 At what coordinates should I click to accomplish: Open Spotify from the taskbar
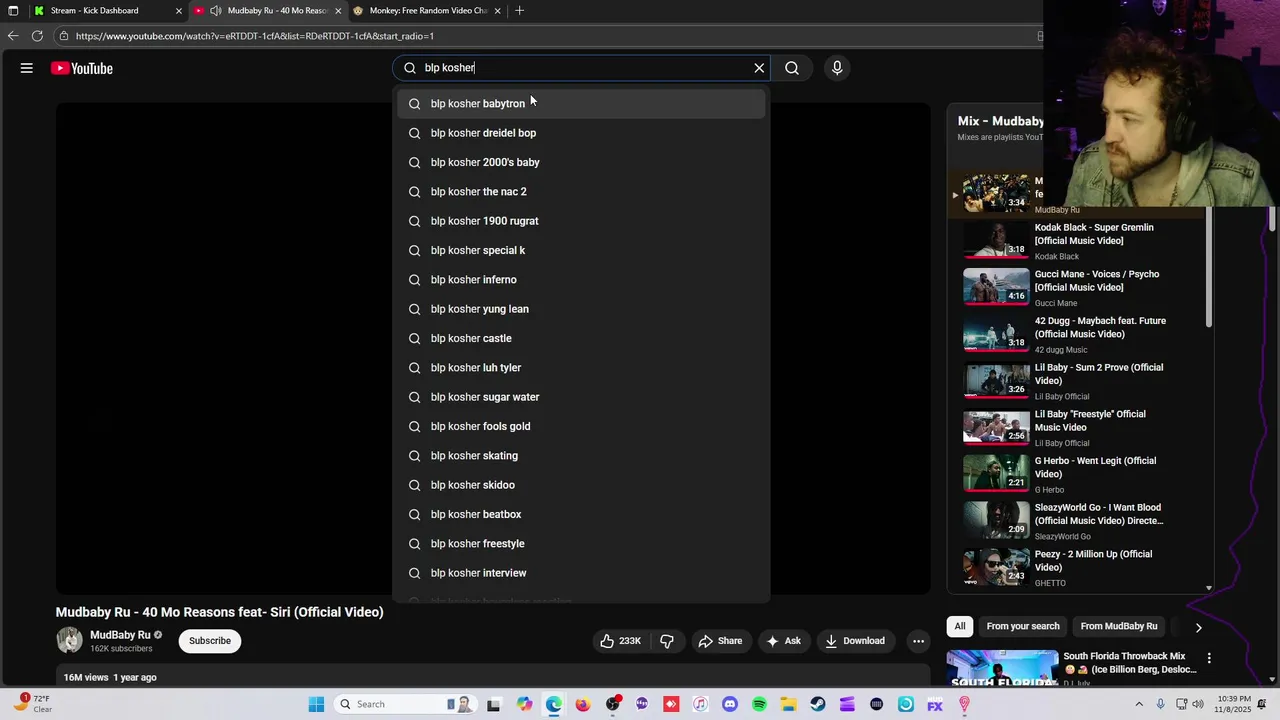pyautogui.click(x=759, y=704)
